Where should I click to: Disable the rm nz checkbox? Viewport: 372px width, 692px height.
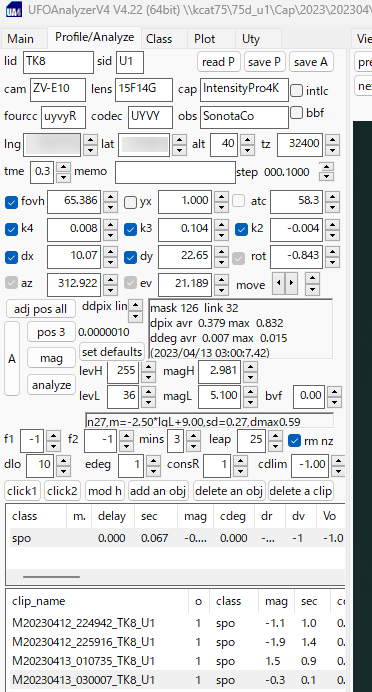(x=294, y=440)
